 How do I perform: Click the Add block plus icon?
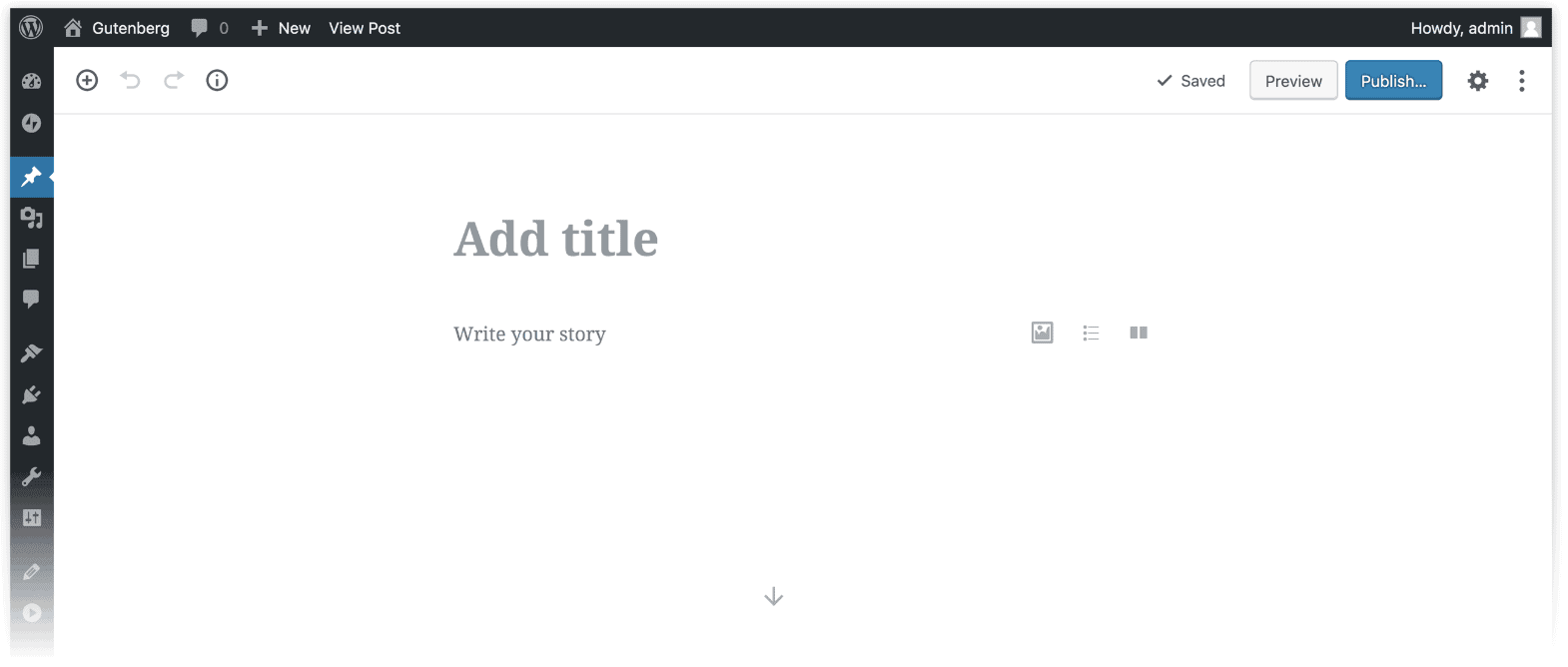87,81
